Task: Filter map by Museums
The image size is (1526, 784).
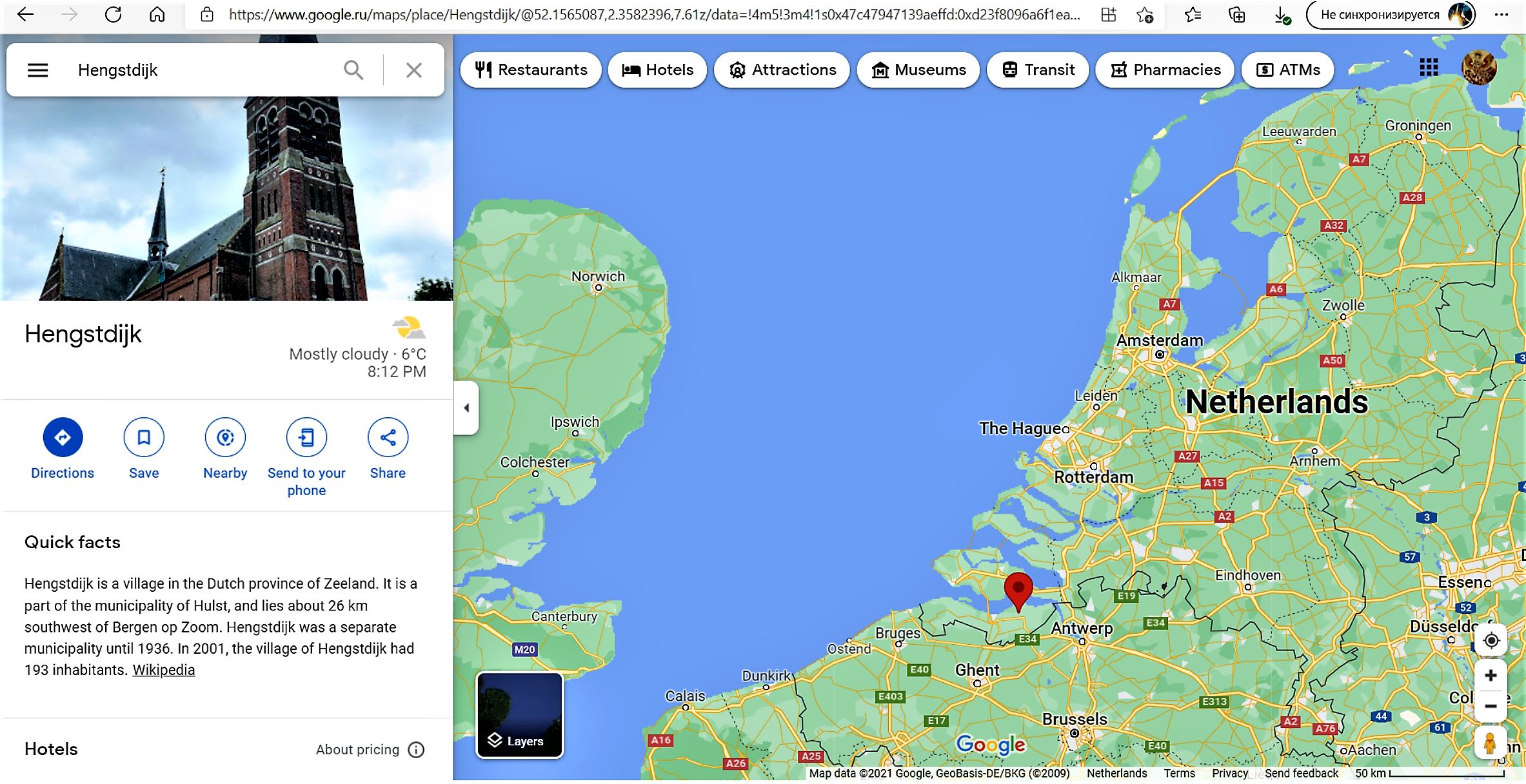Action: pyautogui.click(x=918, y=70)
